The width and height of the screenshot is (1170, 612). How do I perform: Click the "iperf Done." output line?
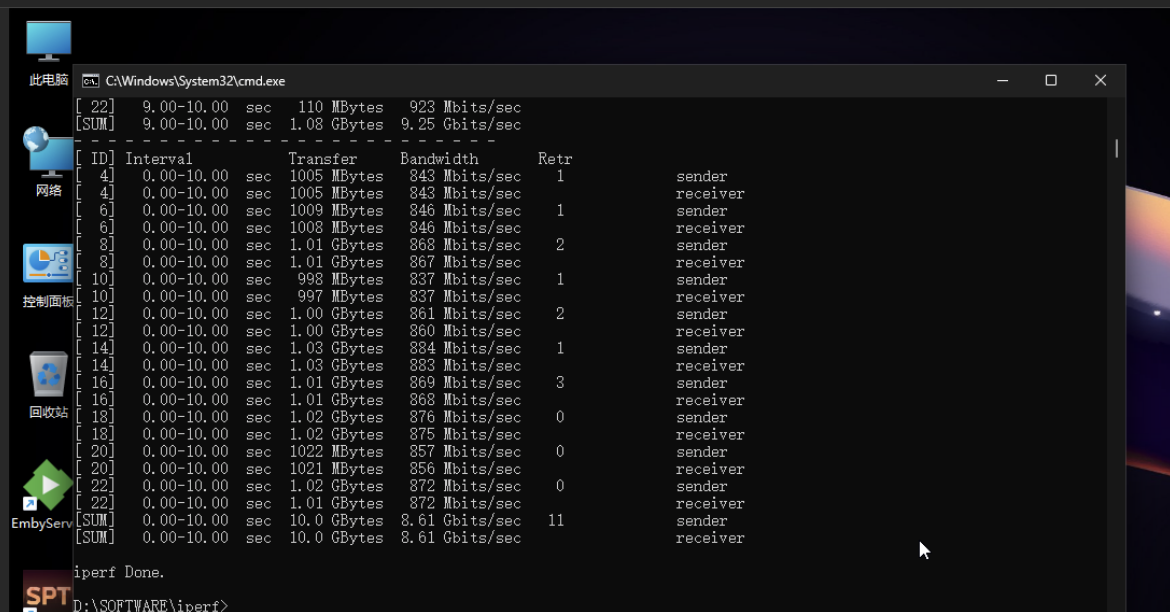[119, 572]
